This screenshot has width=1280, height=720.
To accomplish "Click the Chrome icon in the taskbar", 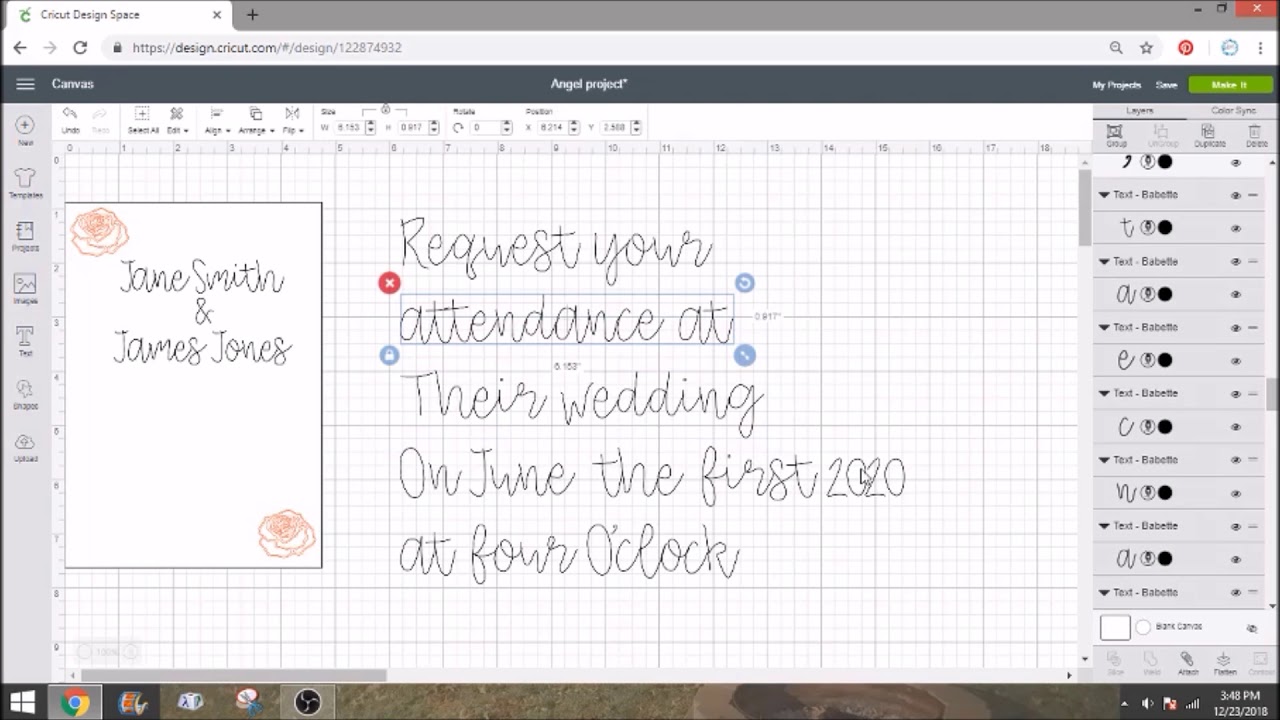I will pos(74,702).
